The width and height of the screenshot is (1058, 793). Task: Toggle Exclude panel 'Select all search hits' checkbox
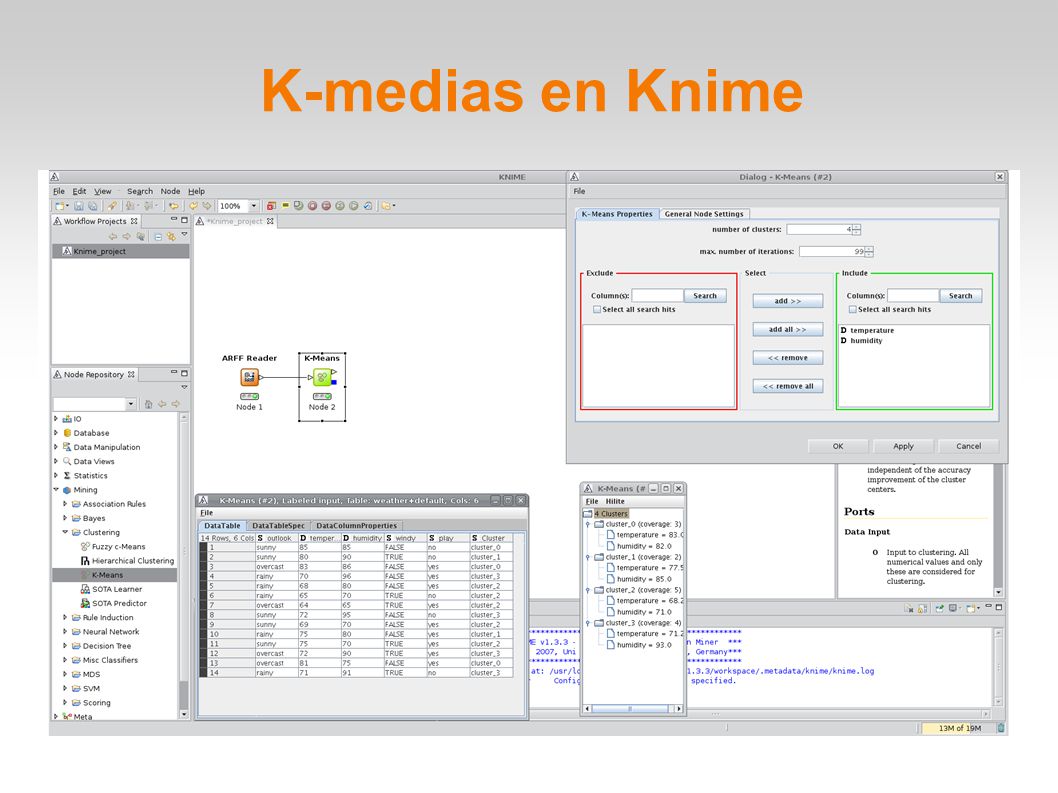pyautogui.click(x=596, y=310)
